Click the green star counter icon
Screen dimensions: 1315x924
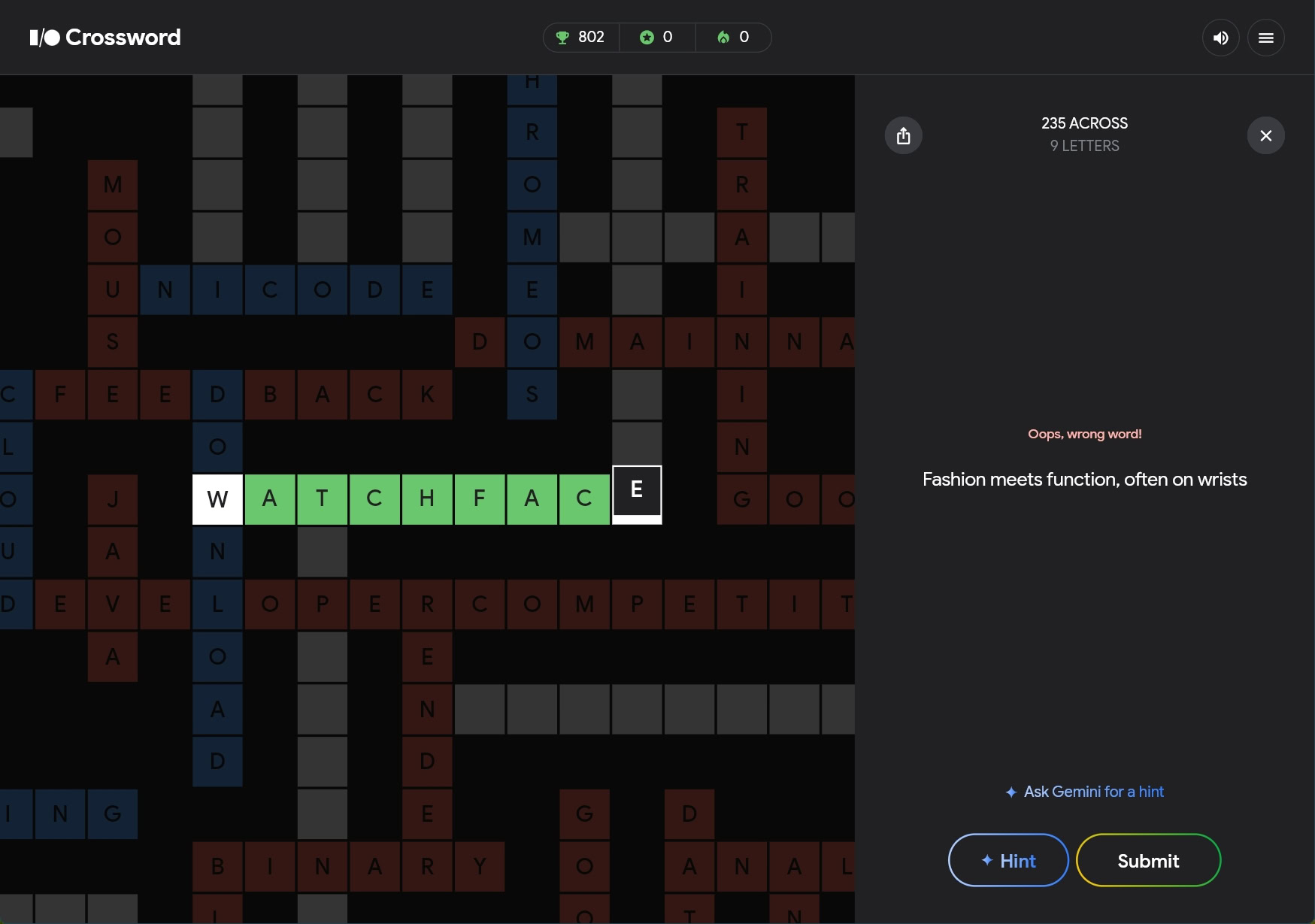click(x=647, y=38)
